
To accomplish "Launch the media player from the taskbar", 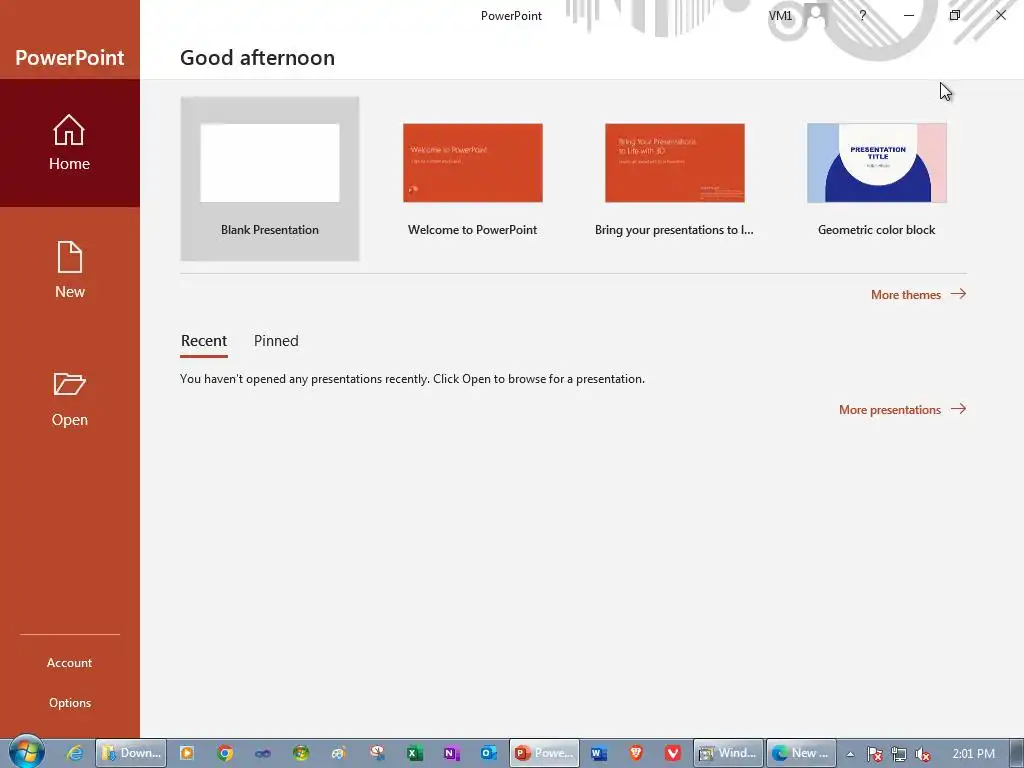I will pos(187,753).
